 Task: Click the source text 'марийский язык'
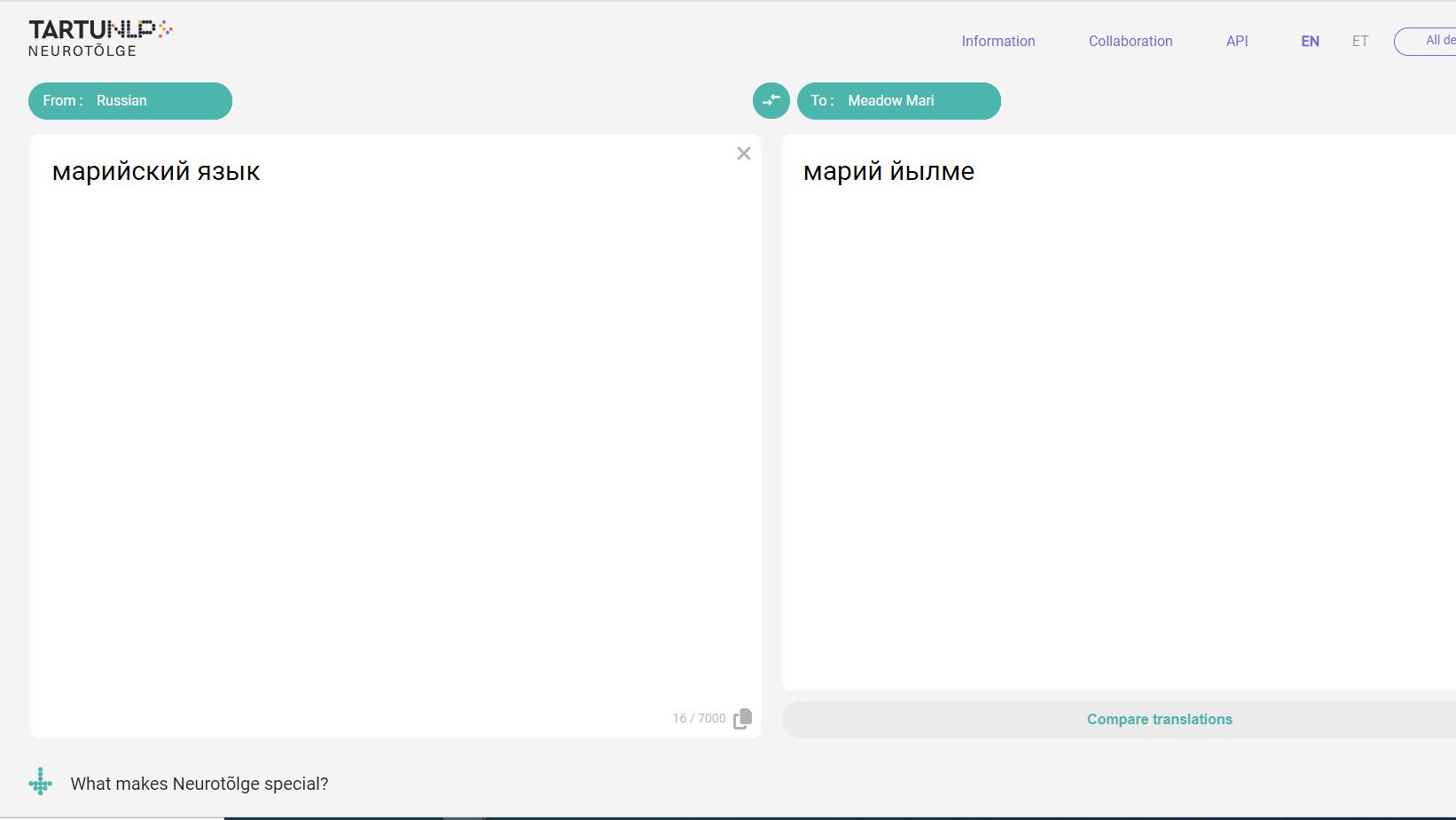156,171
